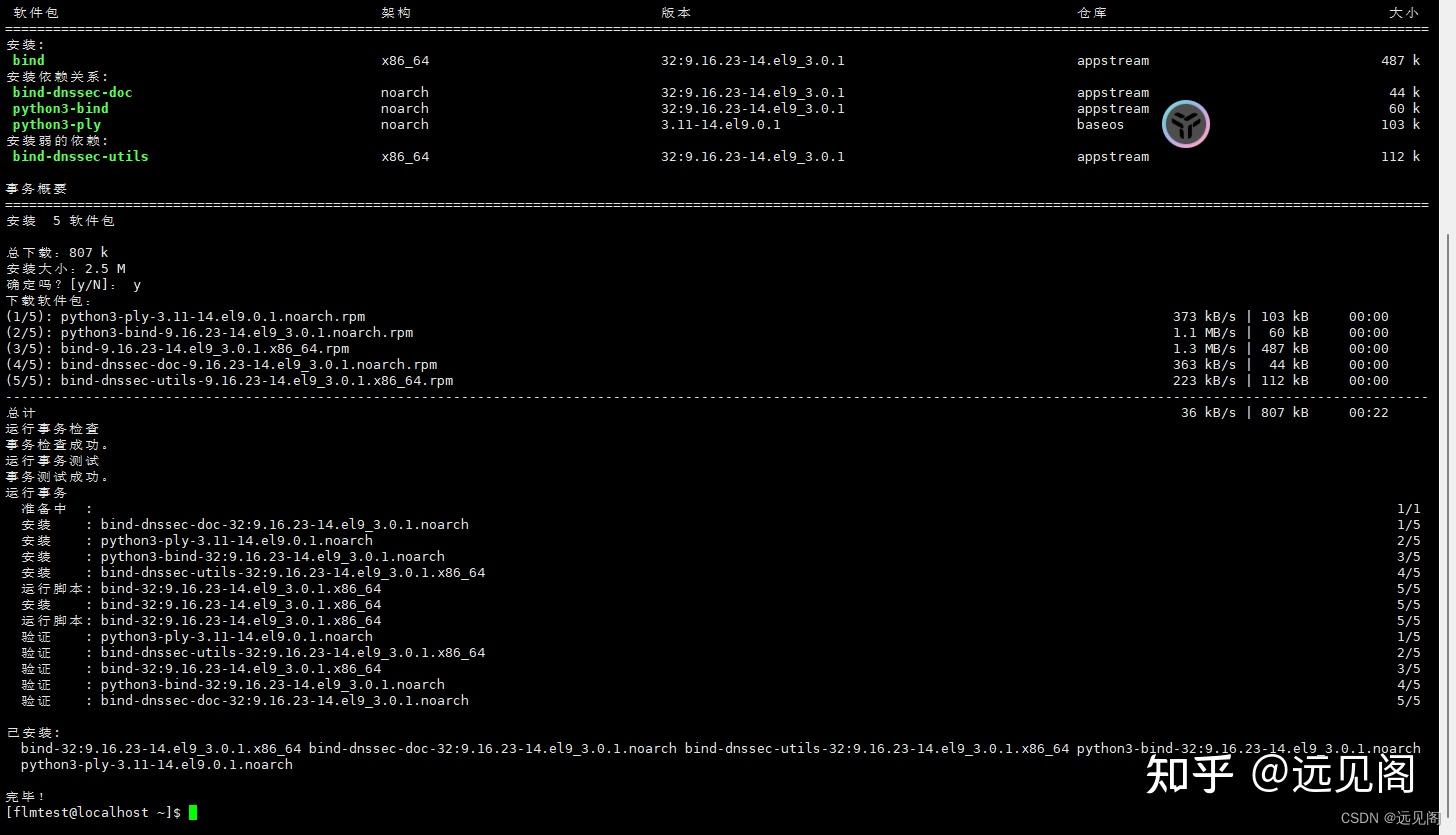Click the 版本 column header
The image size is (1456, 835).
click(x=675, y=12)
